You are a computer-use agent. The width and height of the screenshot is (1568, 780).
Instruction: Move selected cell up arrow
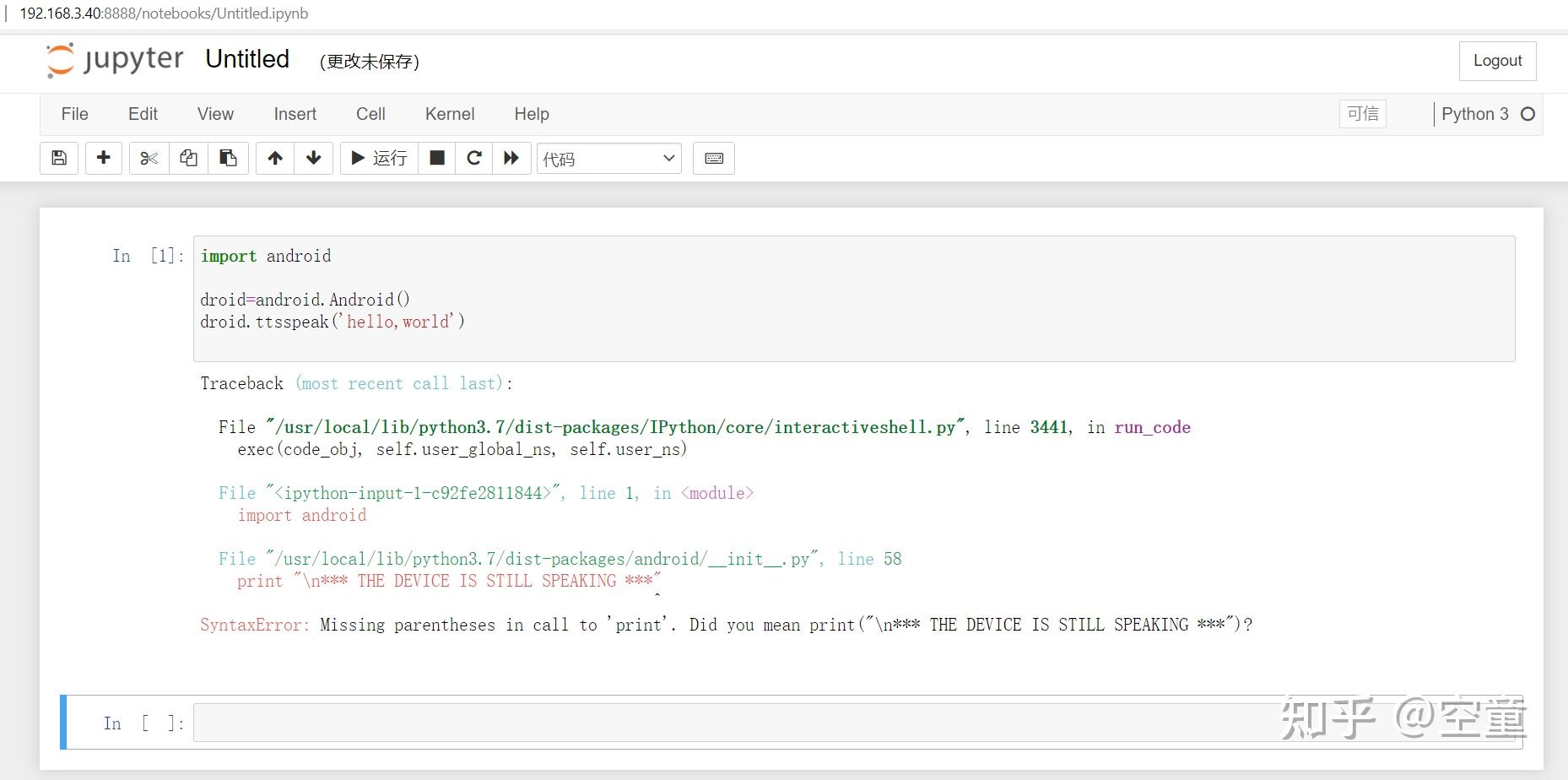(275, 158)
